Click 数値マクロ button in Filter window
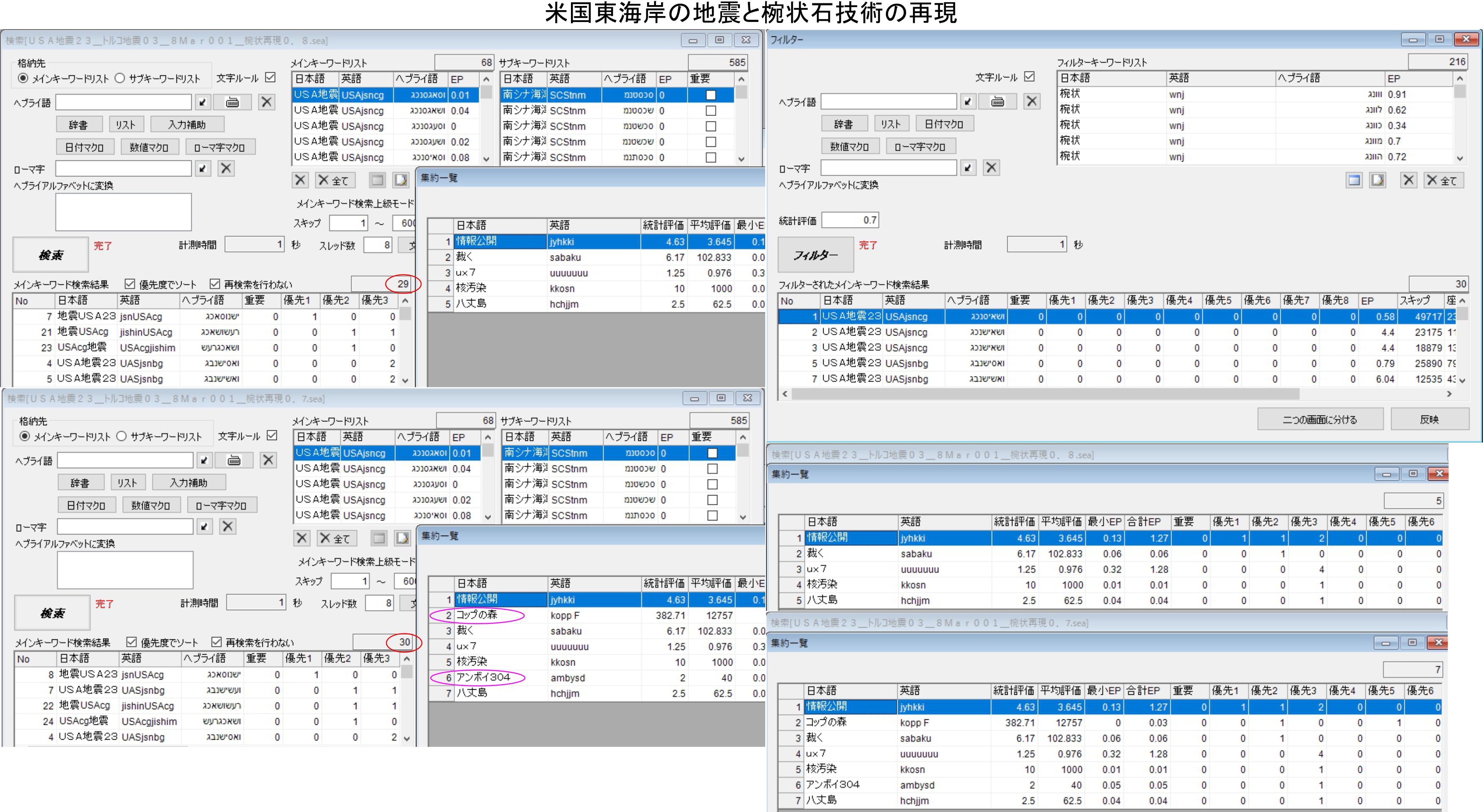Image resolution: width=1483 pixels, height=812 pixels. (x=850, y=147)
